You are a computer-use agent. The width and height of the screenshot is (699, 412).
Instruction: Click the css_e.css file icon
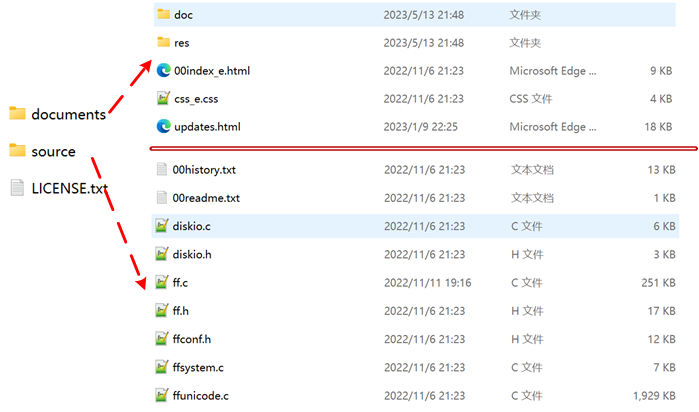tap(164, 99)
